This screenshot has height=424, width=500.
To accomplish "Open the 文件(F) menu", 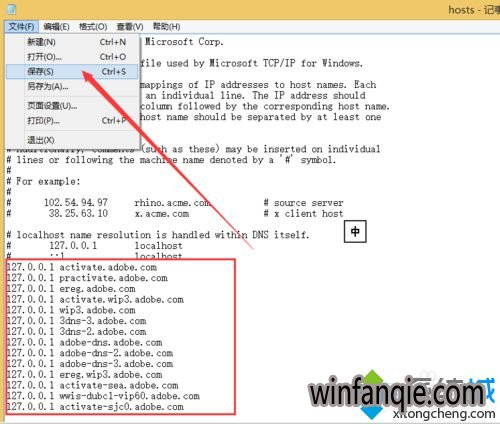I will click(21, 27).
